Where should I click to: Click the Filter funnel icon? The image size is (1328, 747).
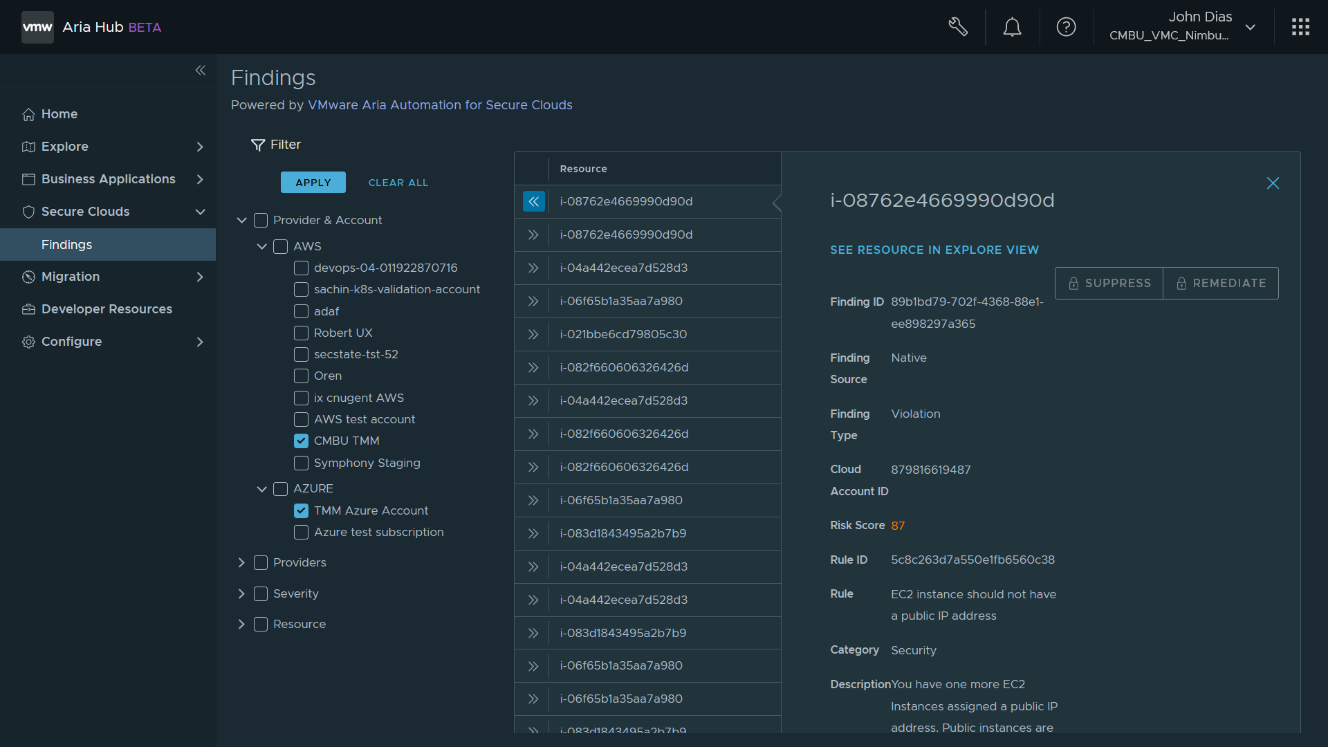[x=258, y=145]
